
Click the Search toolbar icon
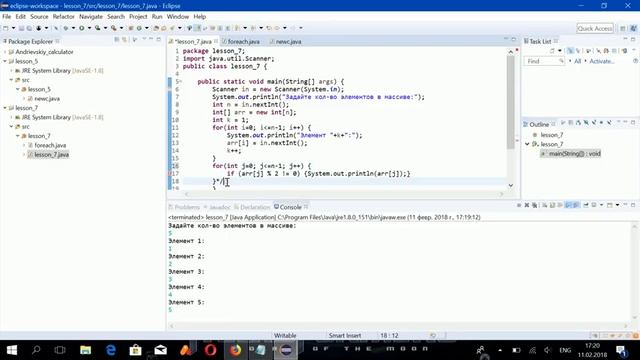(x=172, y=28)
